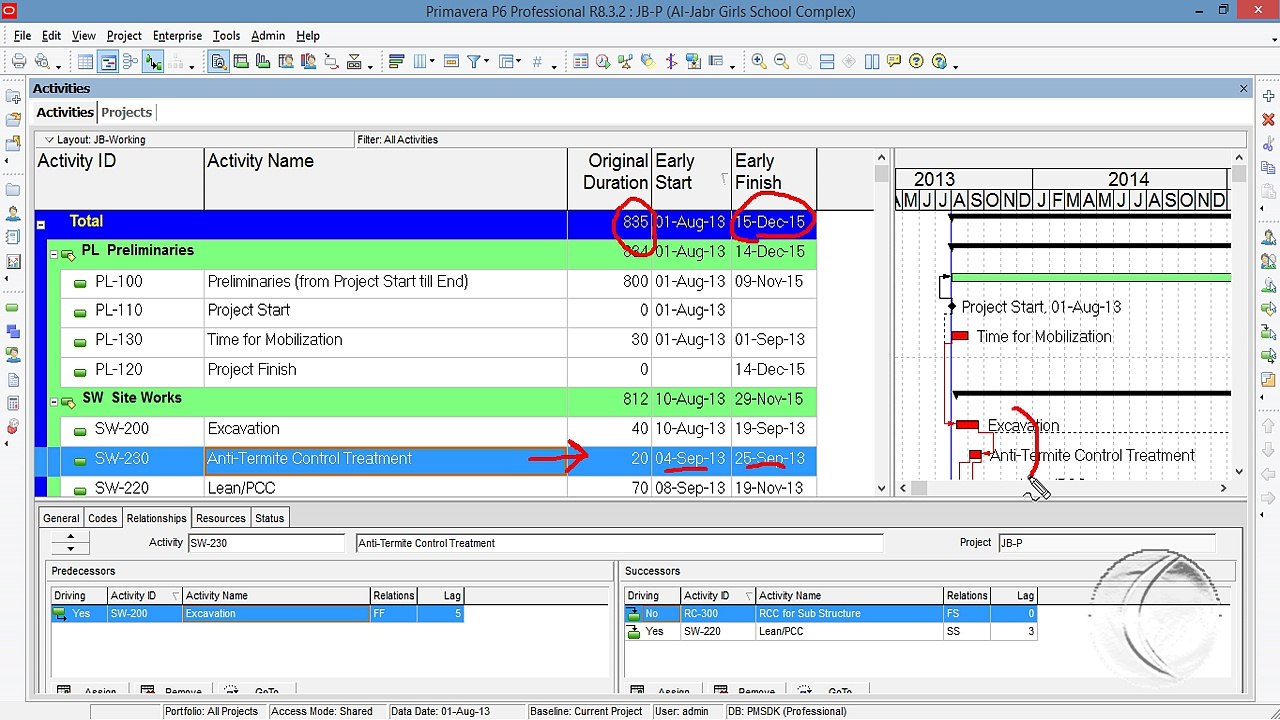
Task: Click the Zoom In magnifier
Action: point(759,62)
